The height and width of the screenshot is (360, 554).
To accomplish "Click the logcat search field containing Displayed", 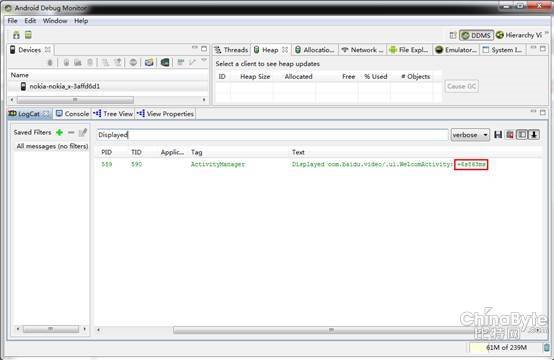I will click(272, 135).
